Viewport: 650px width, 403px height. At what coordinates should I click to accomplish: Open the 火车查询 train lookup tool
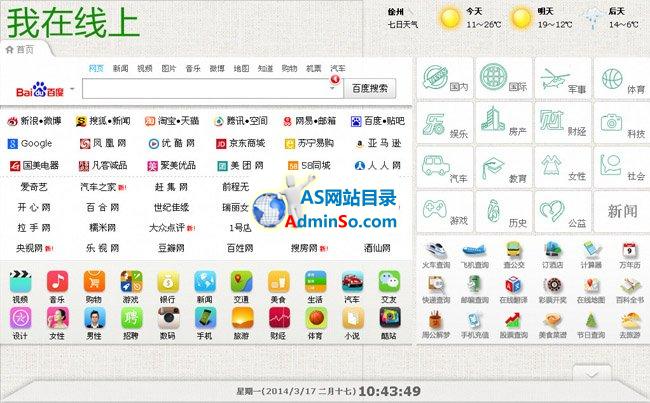(436, 255)
